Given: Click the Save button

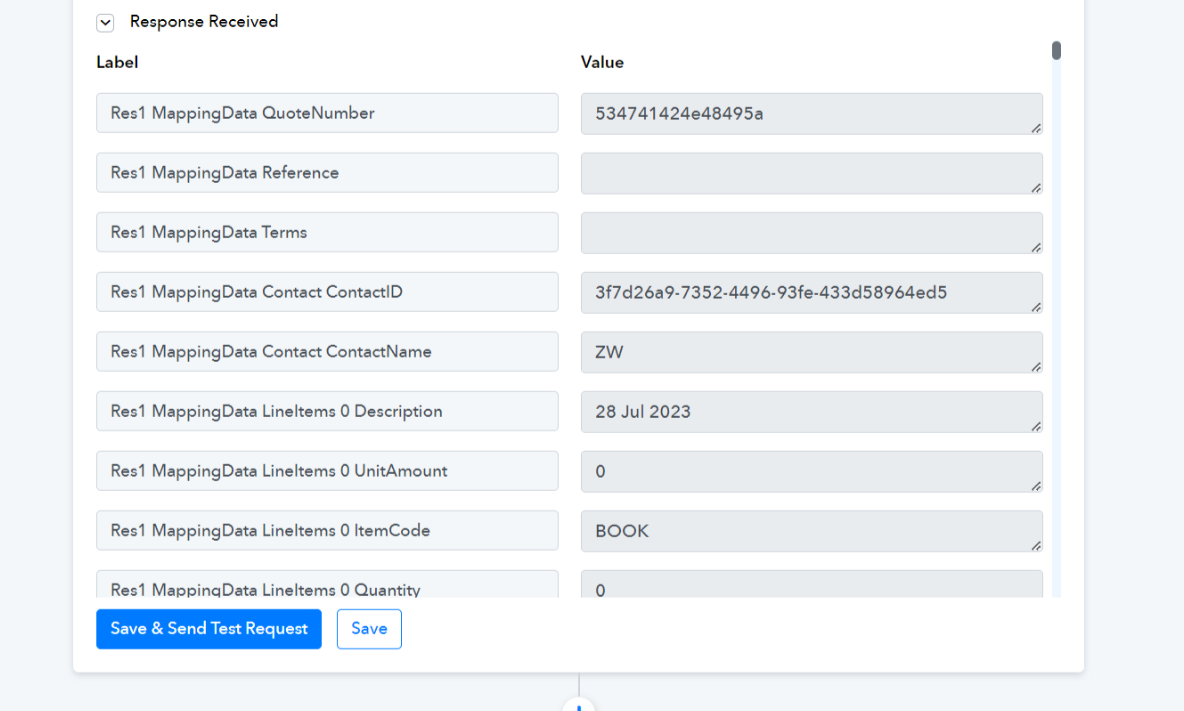Looking at the screenshot, I should (369, 629).
